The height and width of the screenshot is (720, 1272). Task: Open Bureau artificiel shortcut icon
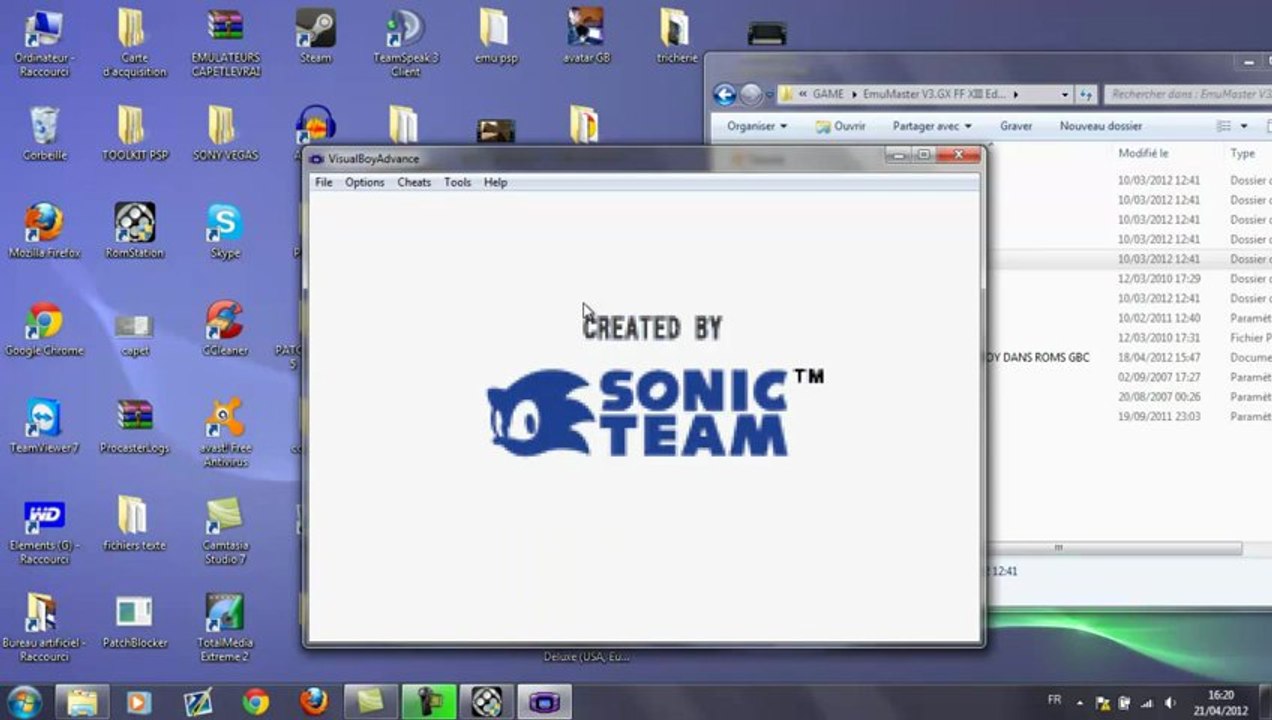[44, 628]
